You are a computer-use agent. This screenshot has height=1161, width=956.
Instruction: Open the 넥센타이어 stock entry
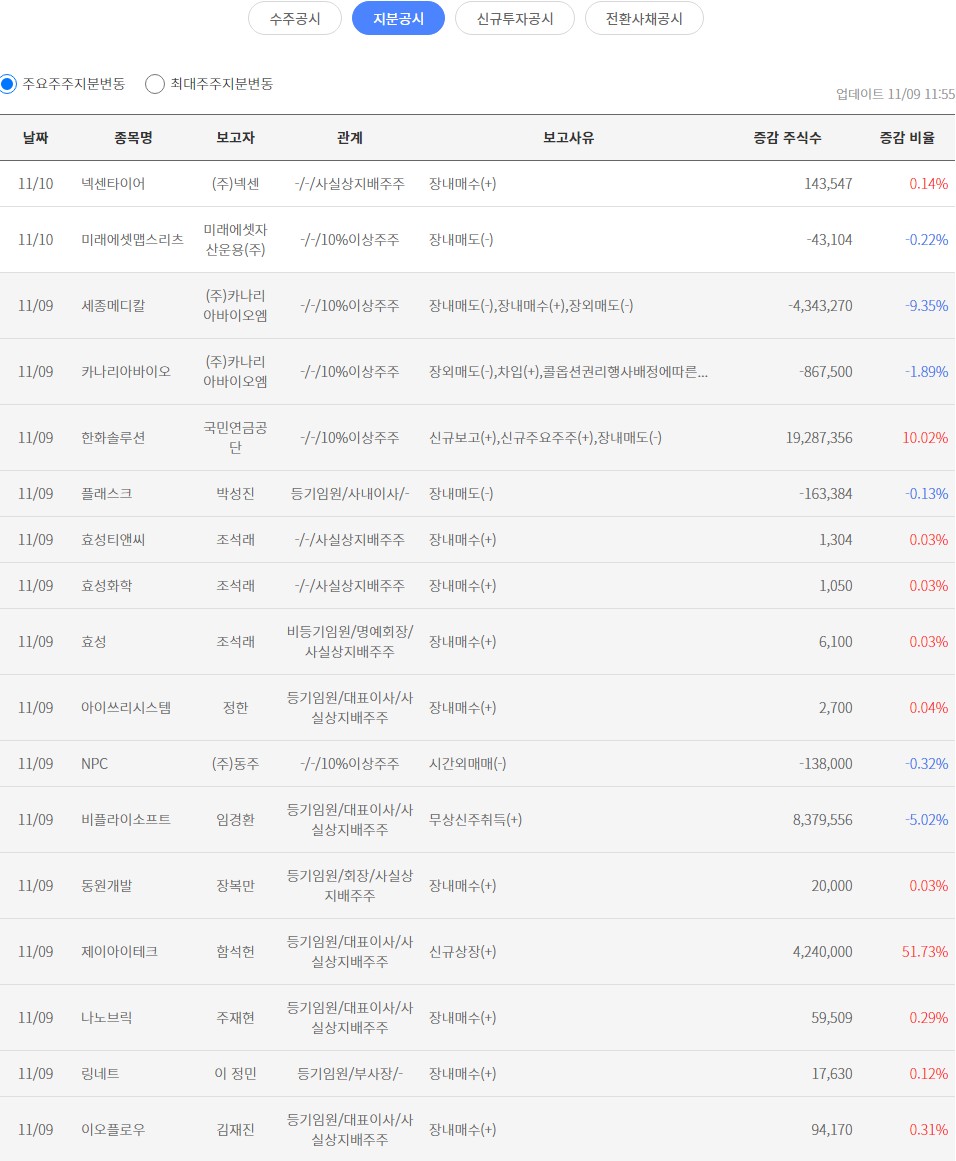pos(113,184)
